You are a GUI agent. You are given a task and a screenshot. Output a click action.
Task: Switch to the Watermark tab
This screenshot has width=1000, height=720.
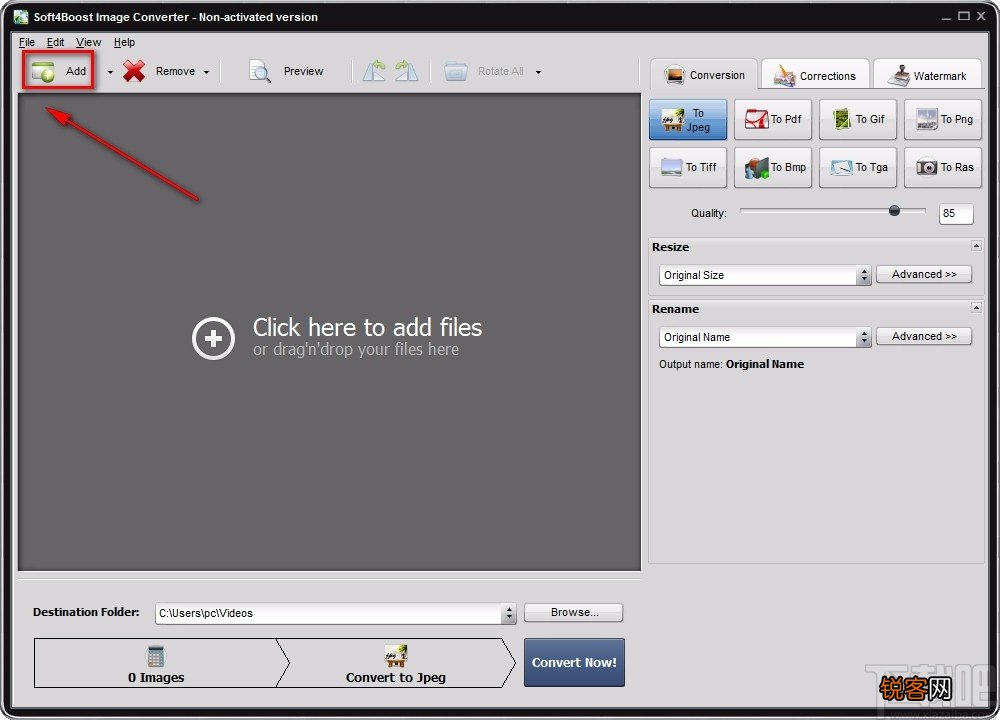[x=929, y=75]
